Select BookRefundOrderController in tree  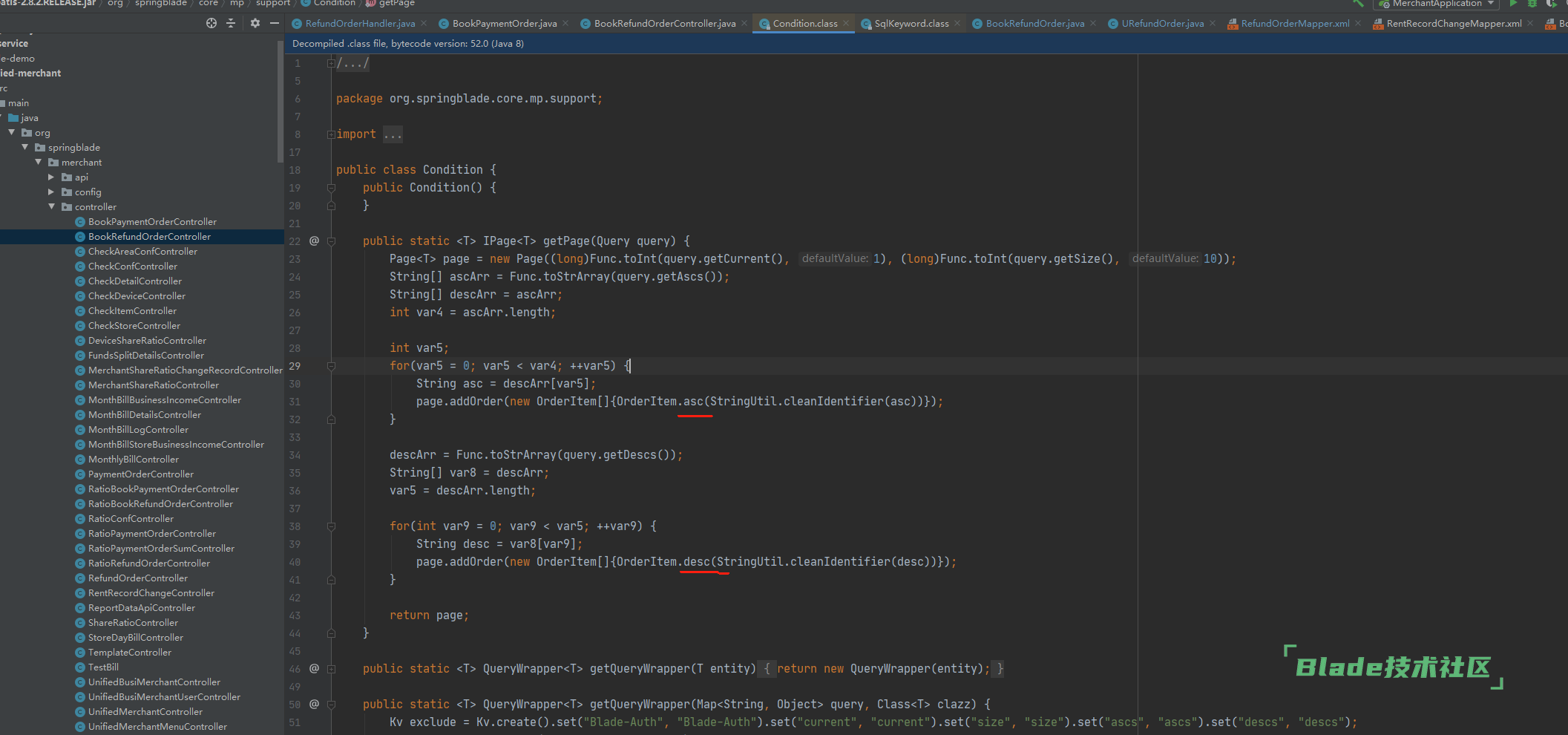click(149, 236)
